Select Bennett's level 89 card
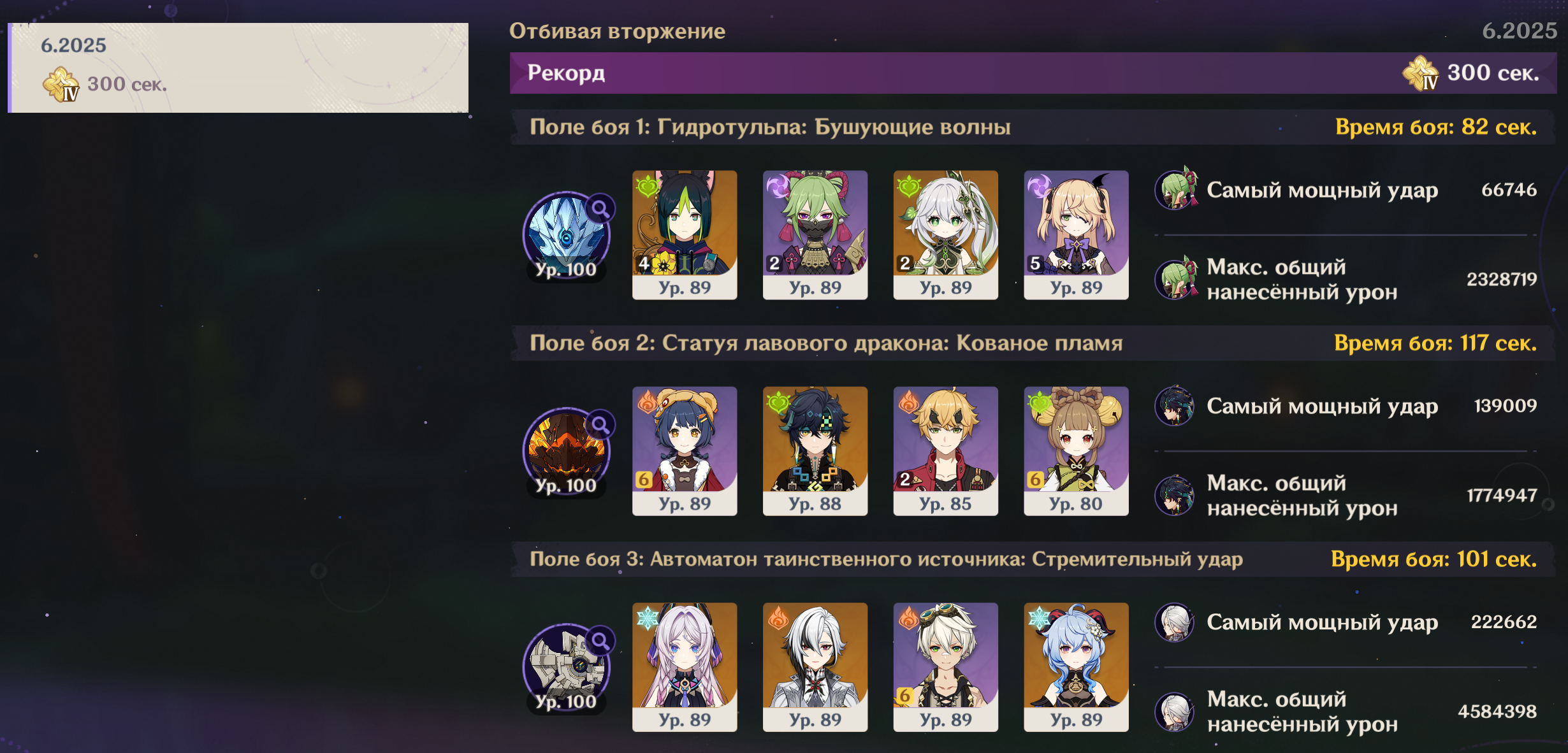1568x753 pixels. click(946, 667)
